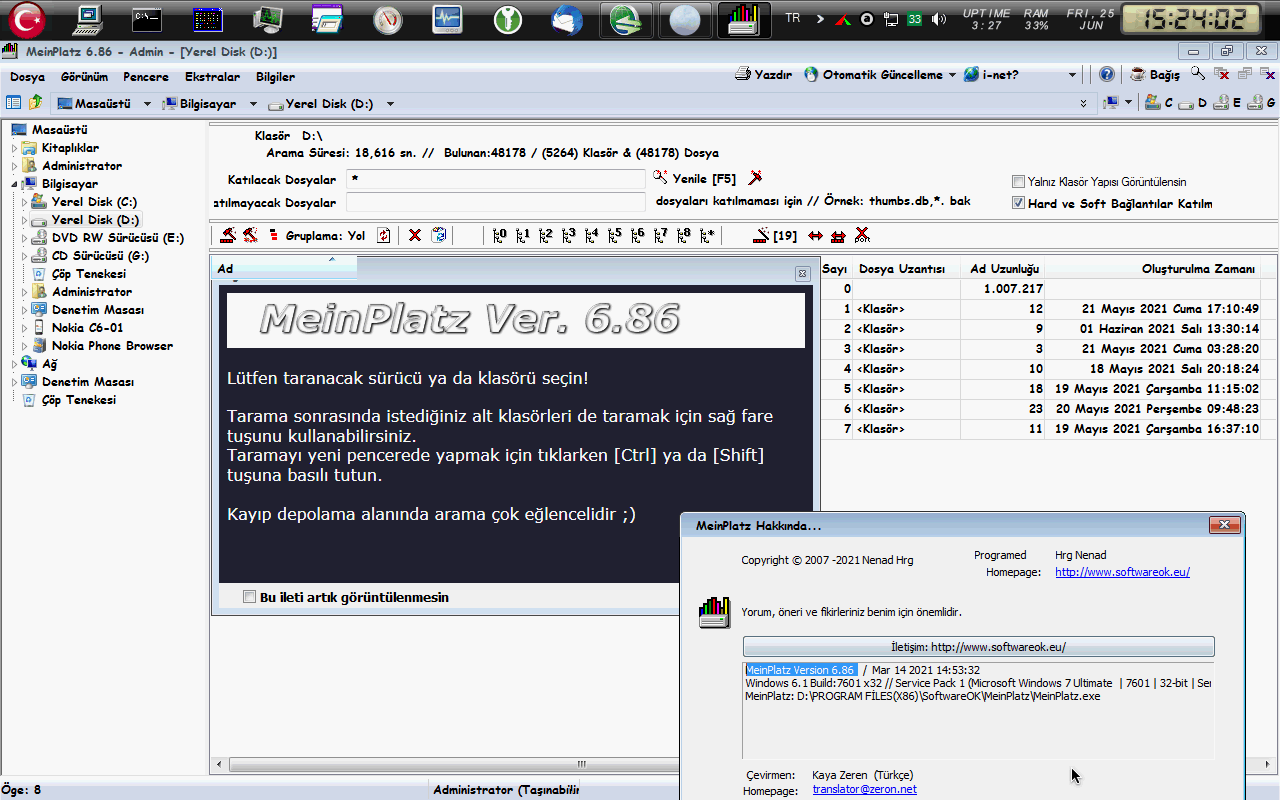Screen dimensions: 1280x800
Task: Expand all tree levels with asterisk icon
Action: (x=707, y=236)
